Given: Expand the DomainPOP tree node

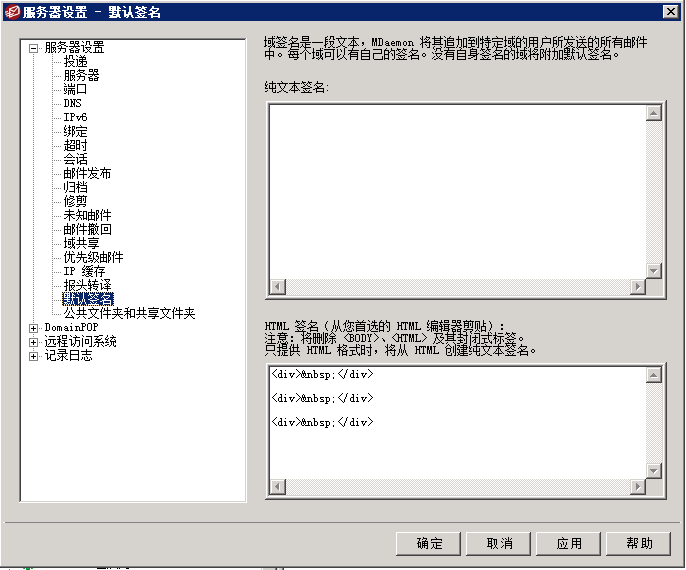Looking at the screenshot, I should pos(34,327).
